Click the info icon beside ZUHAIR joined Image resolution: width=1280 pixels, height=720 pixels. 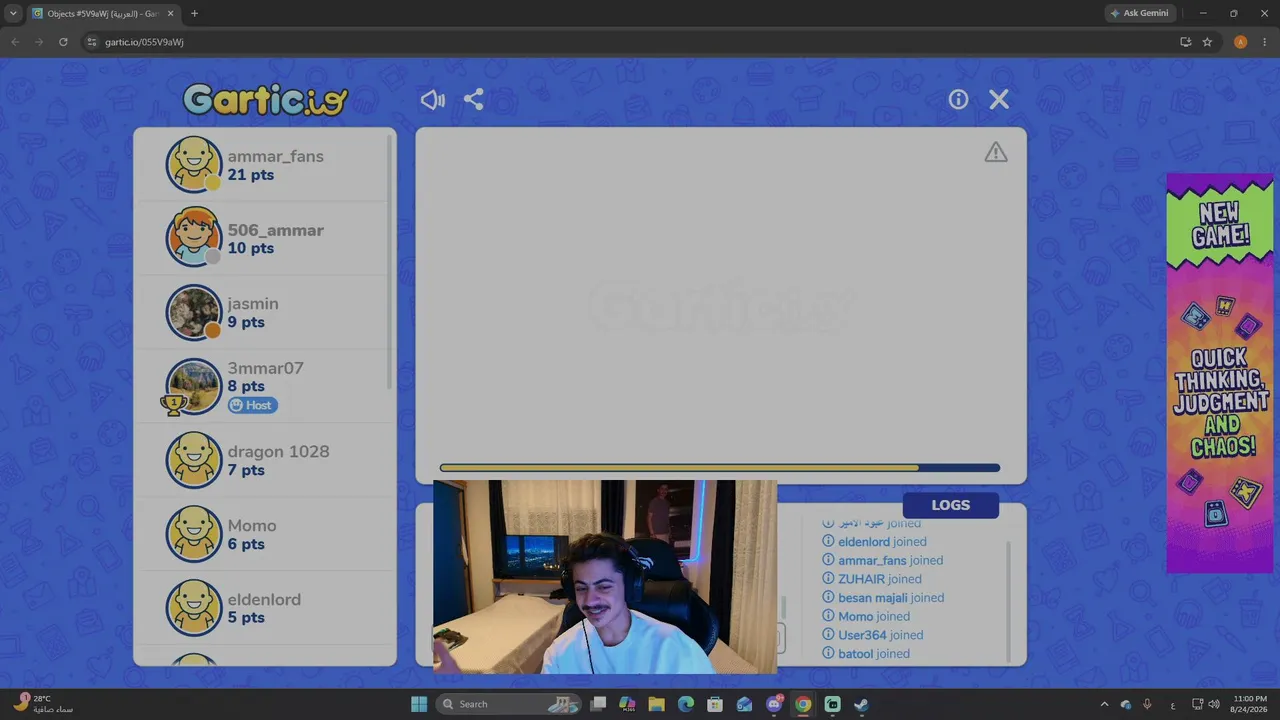coord(828,579)
